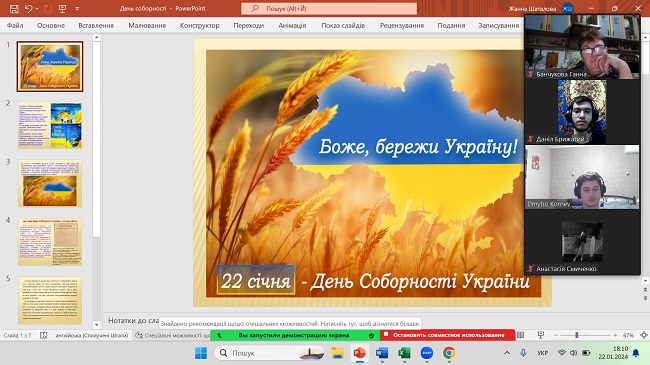Switch the УКР input language indicator
Screen dimensions: 650x365
click(x=542, y=353)
